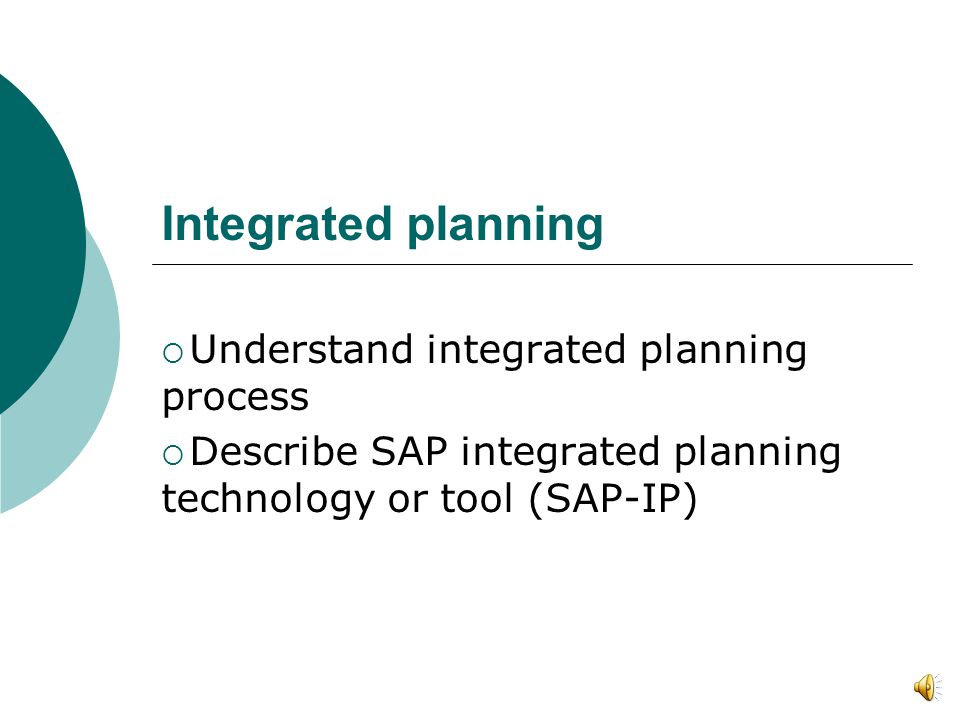Click "planning" at end of first bullet
This screenshot has height=720, width=960.
723,351
